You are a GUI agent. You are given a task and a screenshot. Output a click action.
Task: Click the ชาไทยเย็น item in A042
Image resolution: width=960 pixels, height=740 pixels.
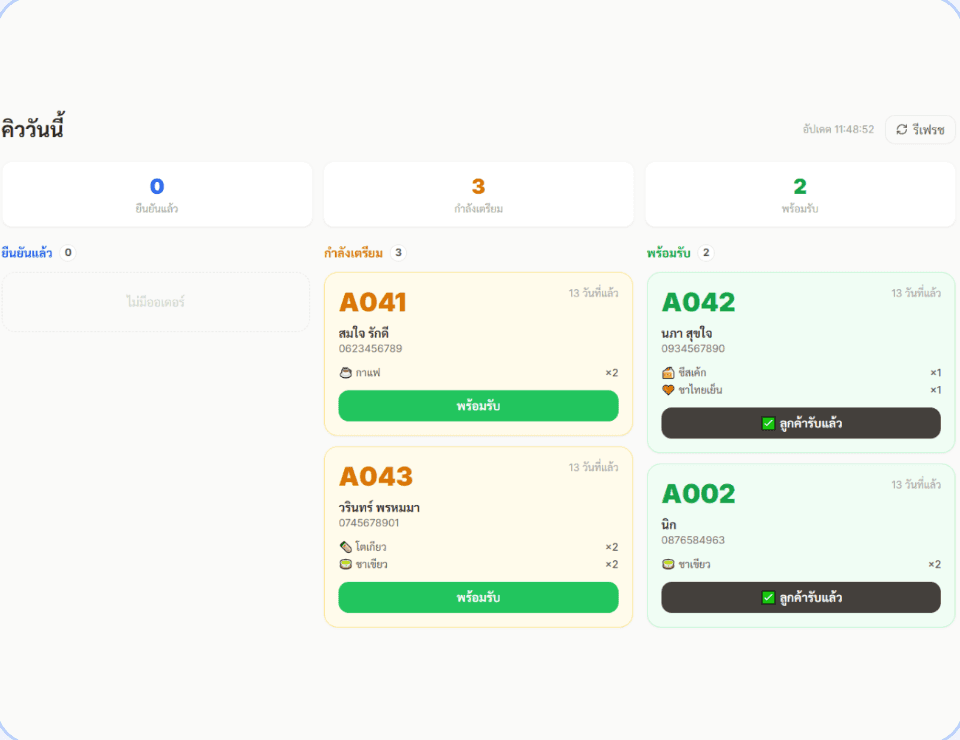pos(700,390)
